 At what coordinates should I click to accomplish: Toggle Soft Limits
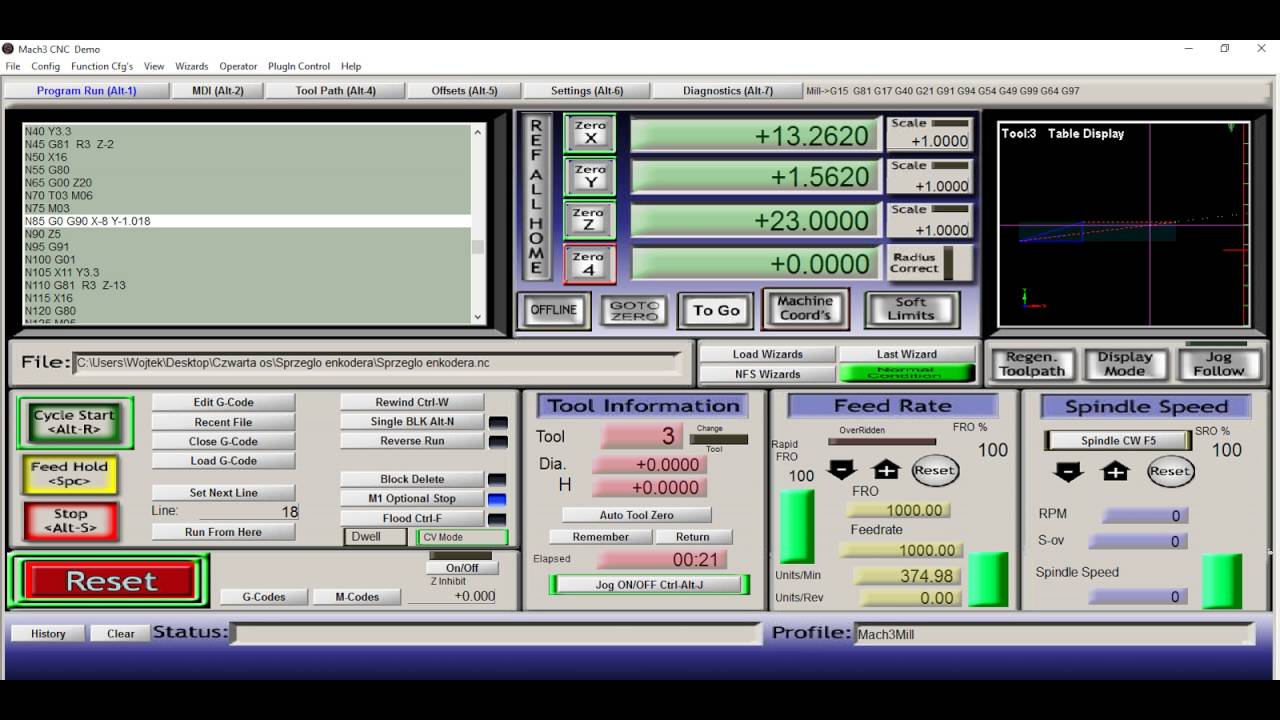(x=911, y=309)
